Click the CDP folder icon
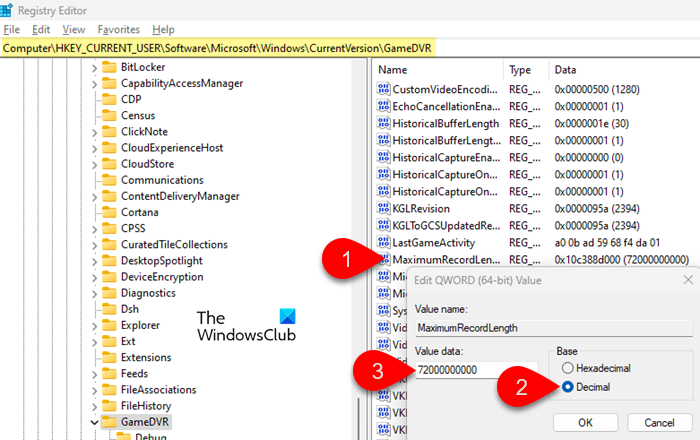 [109, 99]
